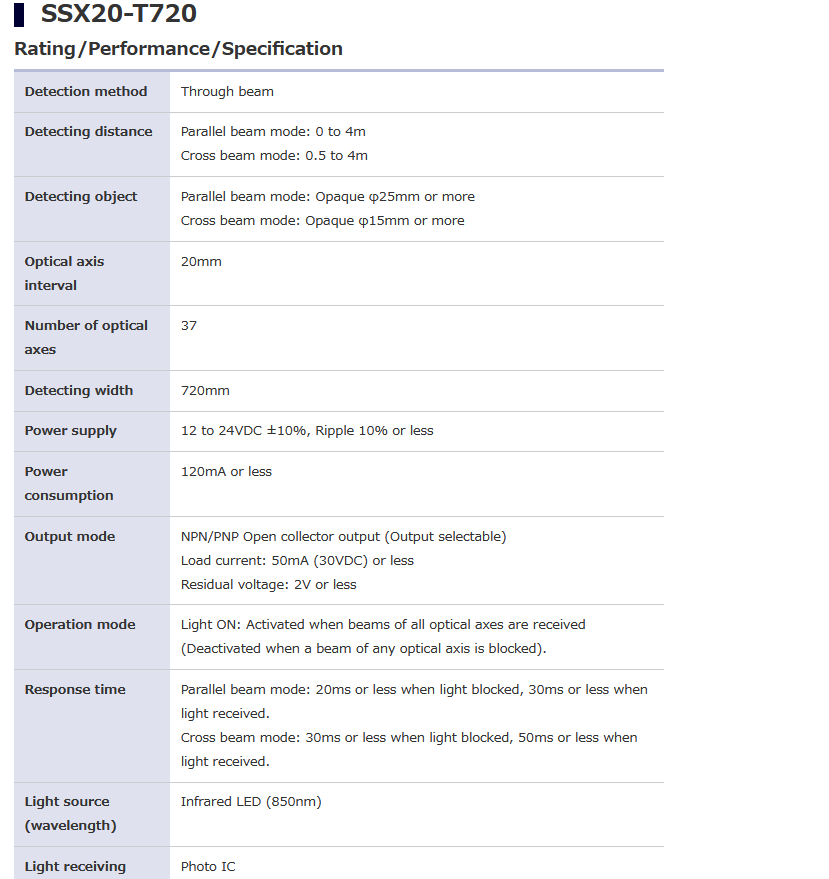Click the Parallel beam mode: 0 to 4m text
Screen dimensions: 829x879
(x=273, y=131)
